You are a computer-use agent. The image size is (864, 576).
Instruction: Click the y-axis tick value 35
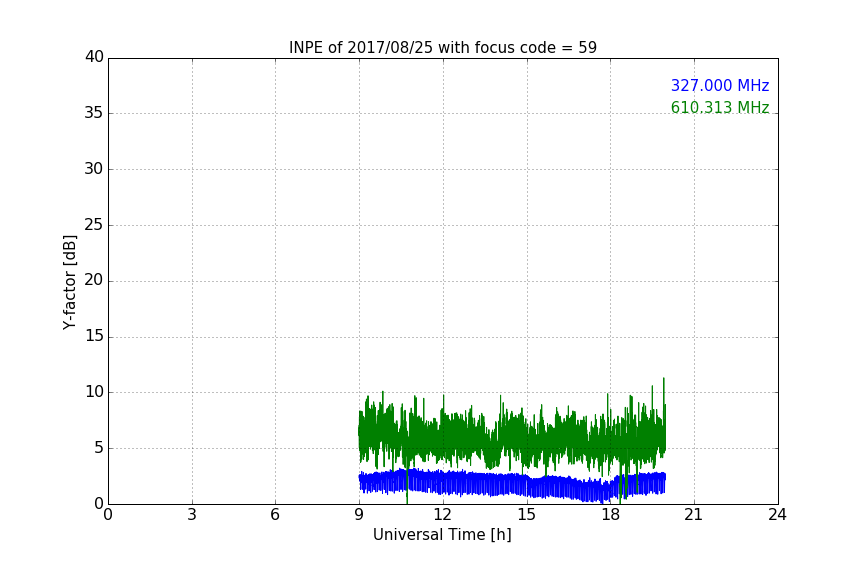(94, 113)
